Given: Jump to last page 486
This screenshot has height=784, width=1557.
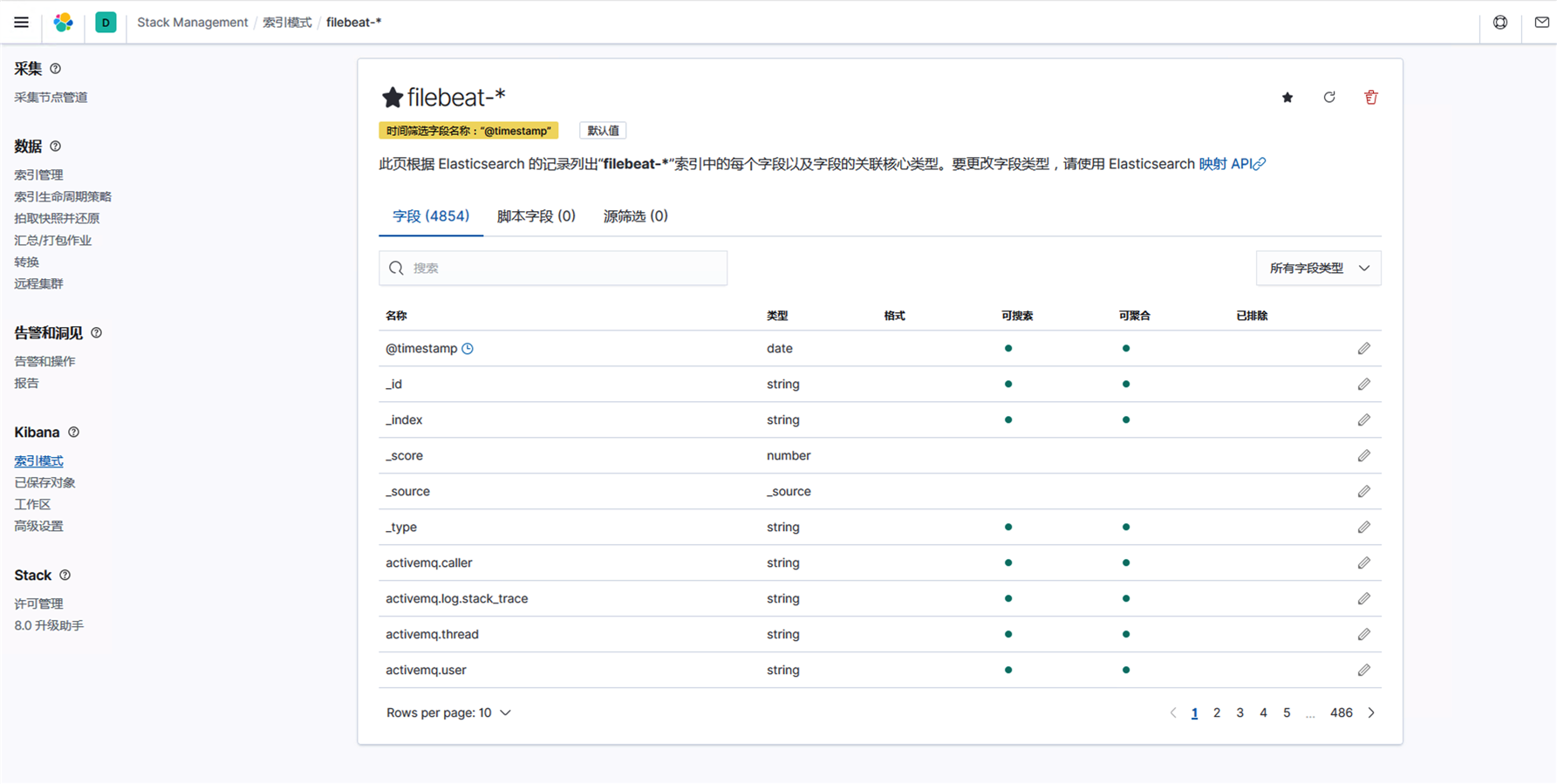Looking at the screenshot, I should (1342, 713).
